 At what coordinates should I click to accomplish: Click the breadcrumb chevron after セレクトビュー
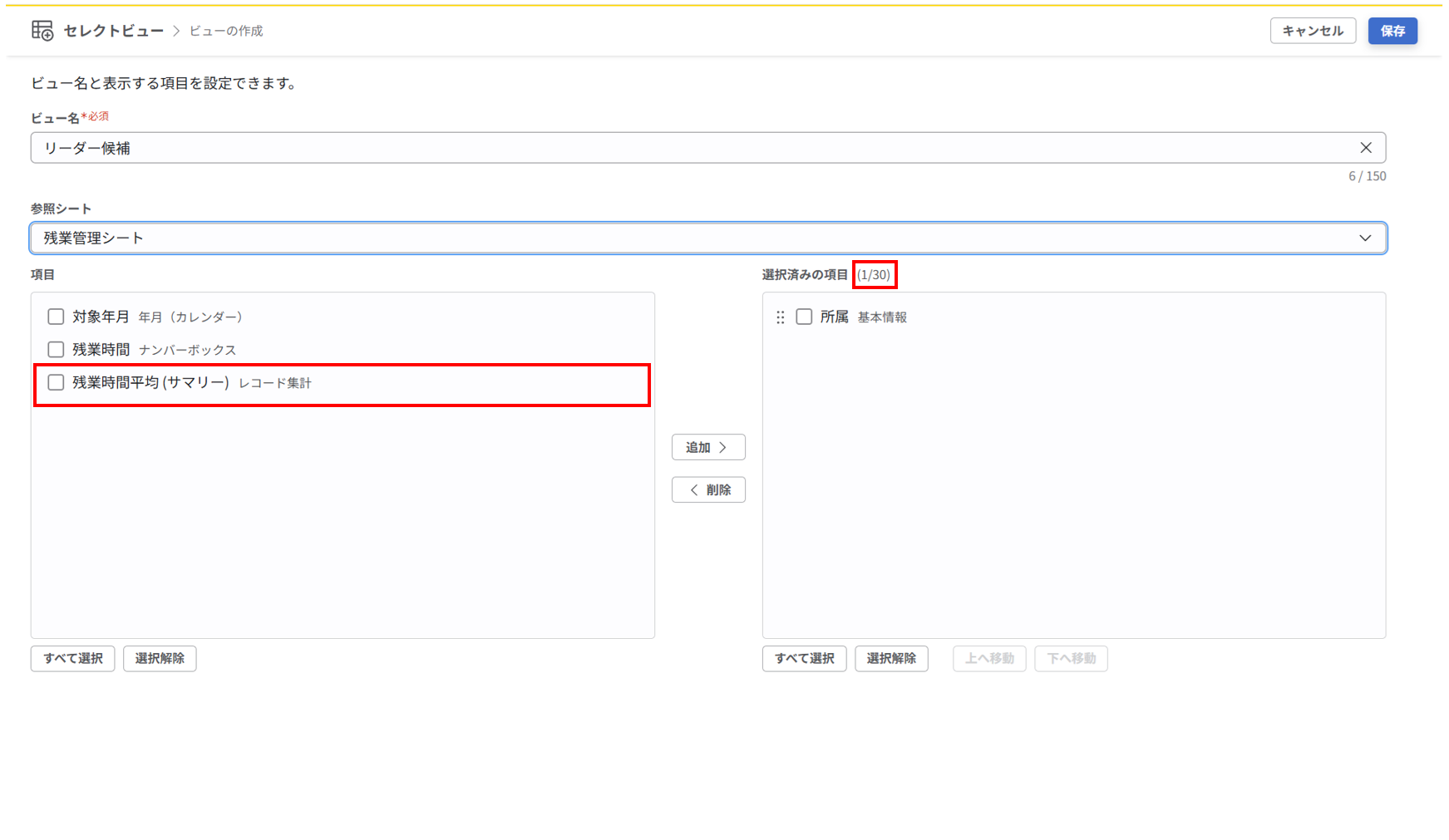pos(176,31)
